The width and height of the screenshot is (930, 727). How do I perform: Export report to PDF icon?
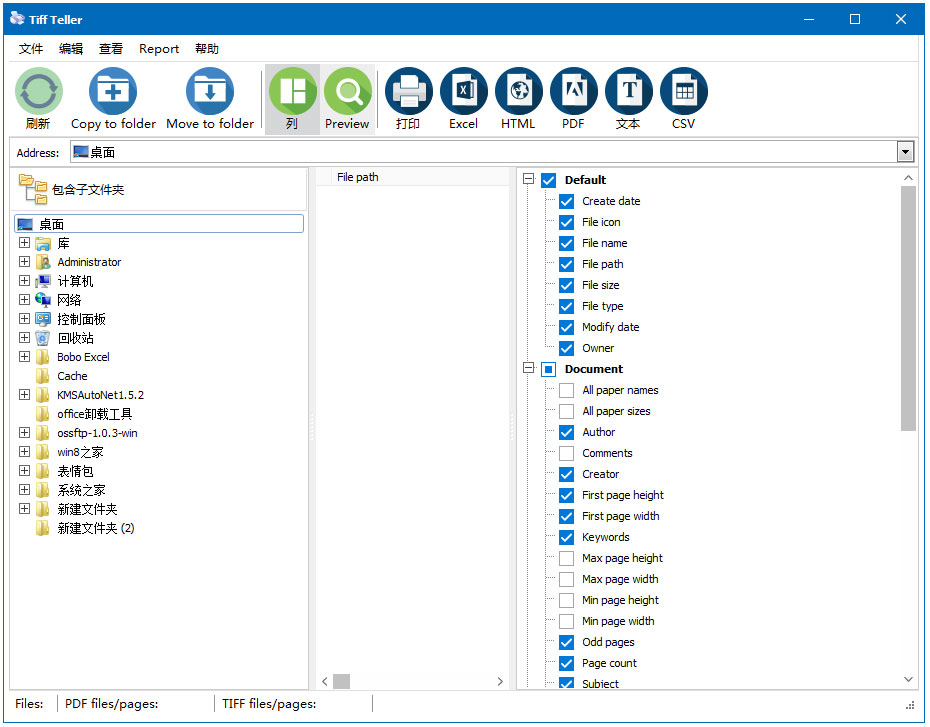[574, 91]
